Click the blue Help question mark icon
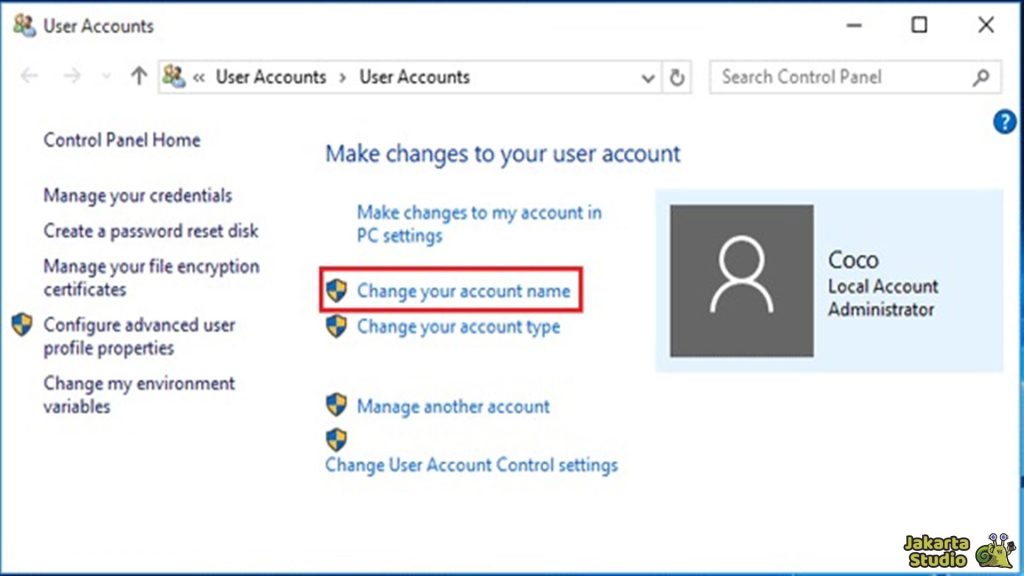Image resolution: width=1024 pixels, height=576 pixels. pos(1004,121)
